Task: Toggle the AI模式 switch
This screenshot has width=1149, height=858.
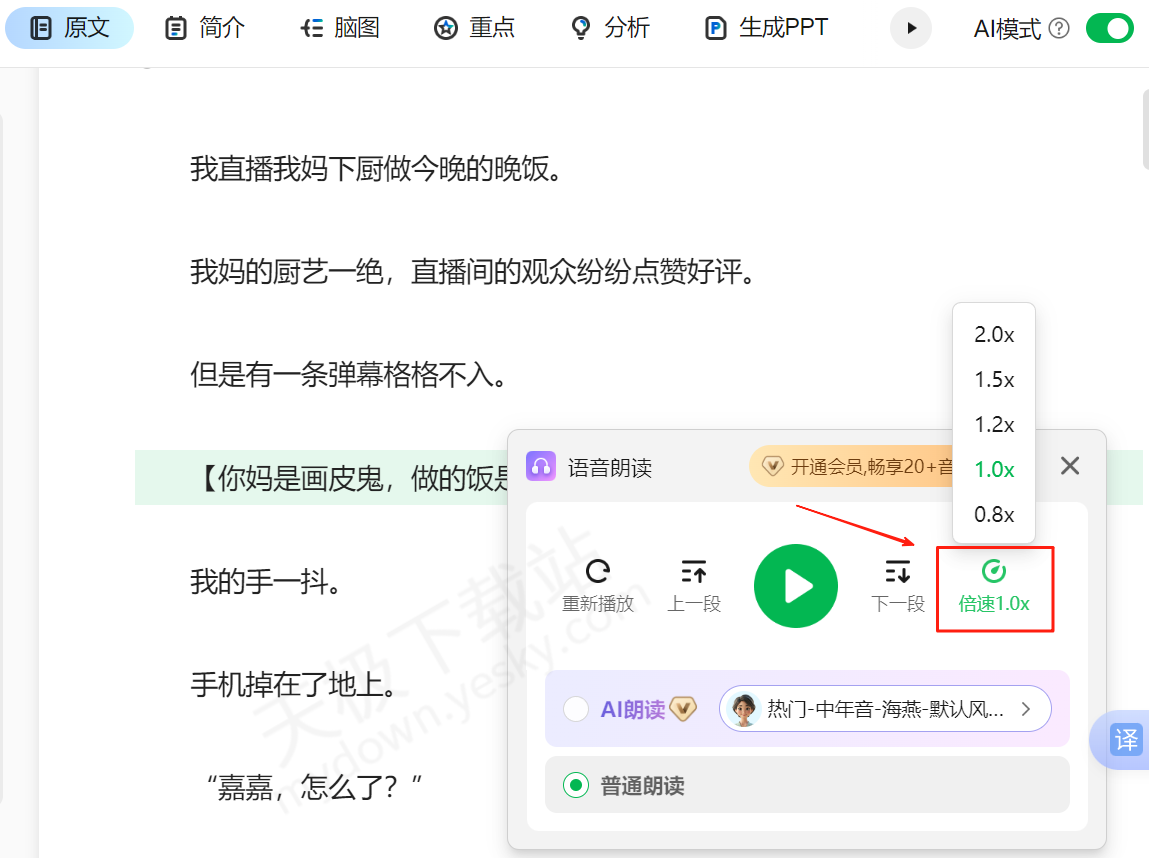Action: point(1109,27)
